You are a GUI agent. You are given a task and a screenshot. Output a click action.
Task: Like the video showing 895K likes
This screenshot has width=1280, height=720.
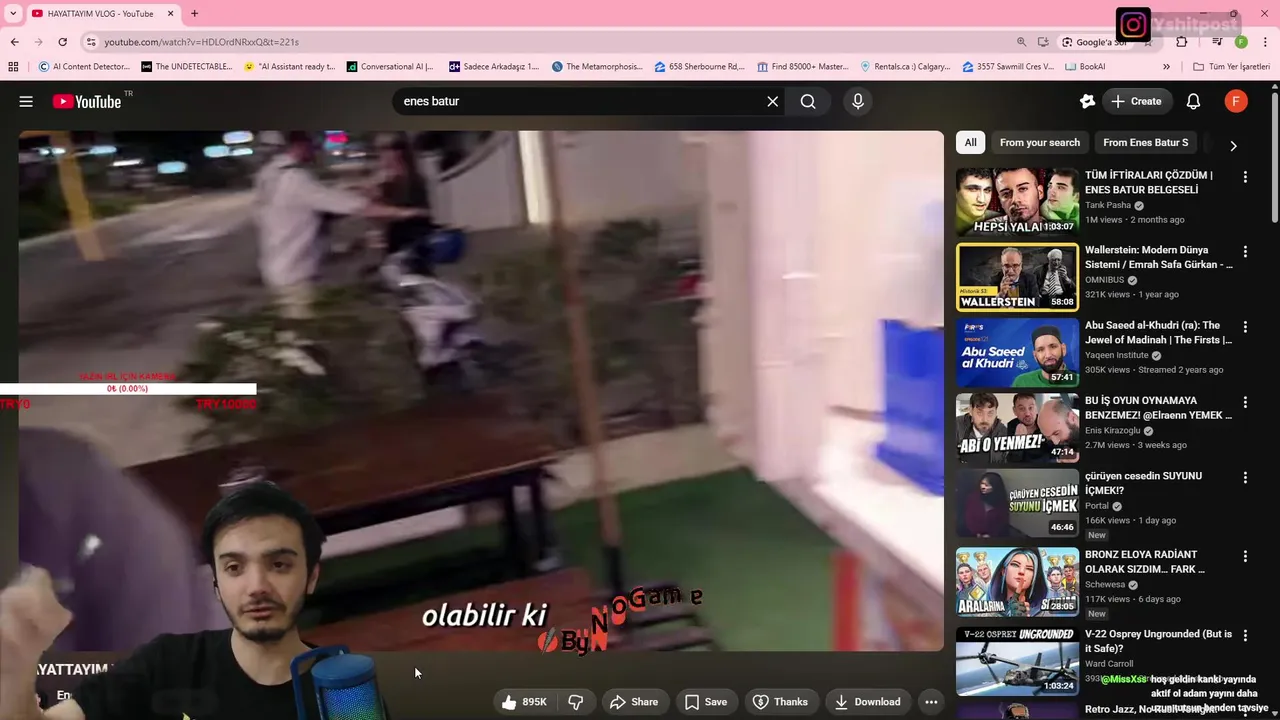click(524, 702)
